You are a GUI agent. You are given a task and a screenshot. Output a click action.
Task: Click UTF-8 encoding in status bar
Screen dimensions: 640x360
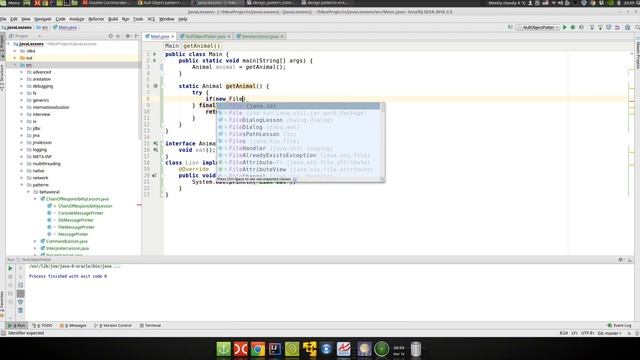click(x=587, y=333)
